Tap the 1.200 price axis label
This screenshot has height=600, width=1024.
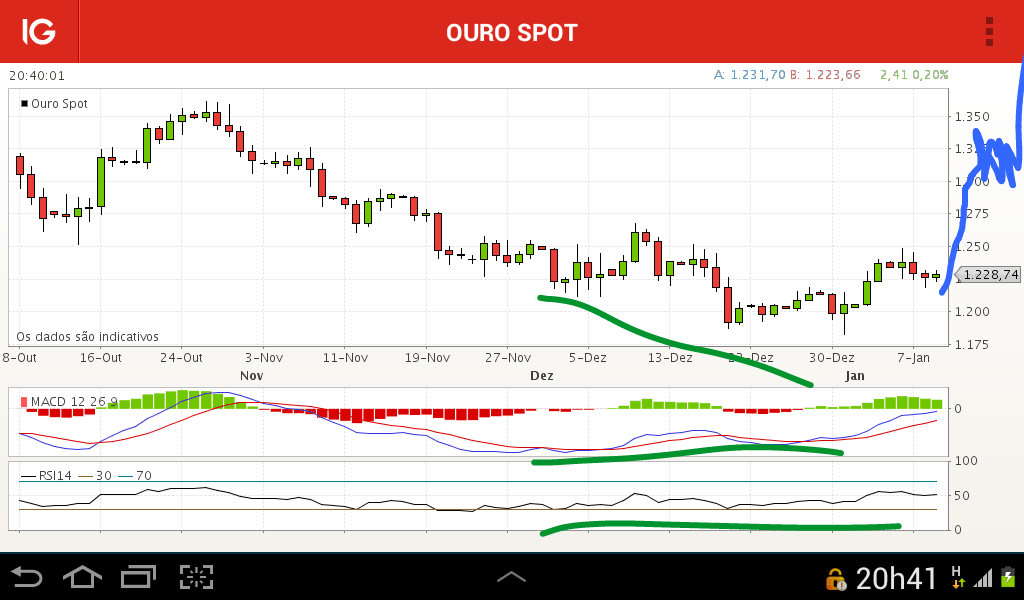pos(972,311)
